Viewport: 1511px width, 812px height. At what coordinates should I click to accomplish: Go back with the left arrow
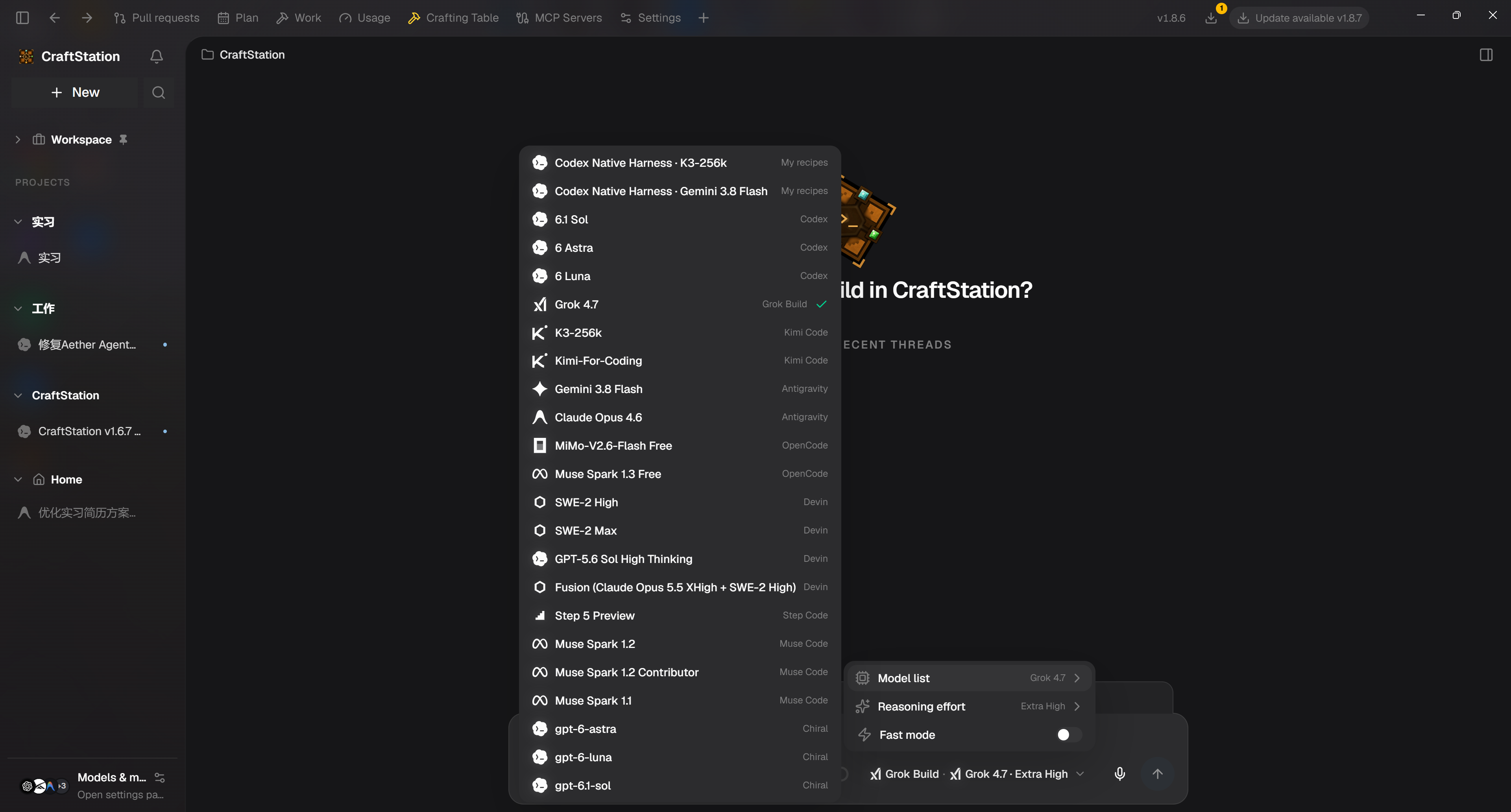point(55,18)
